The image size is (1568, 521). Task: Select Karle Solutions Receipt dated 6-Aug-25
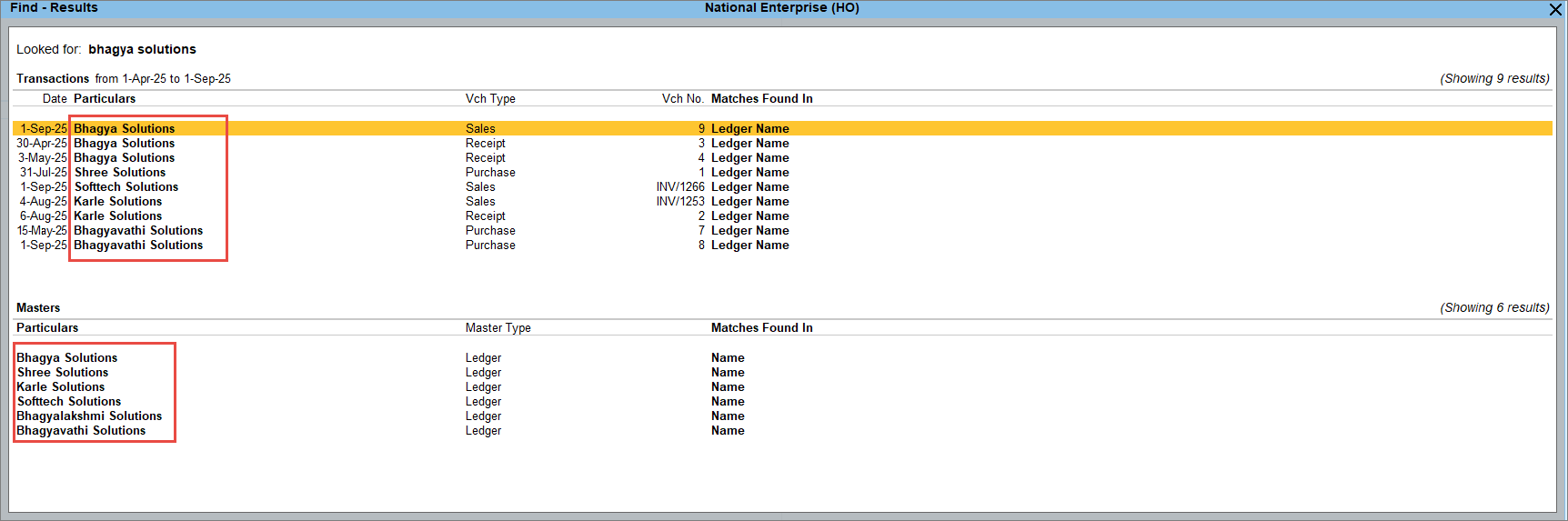coord(117,216)
